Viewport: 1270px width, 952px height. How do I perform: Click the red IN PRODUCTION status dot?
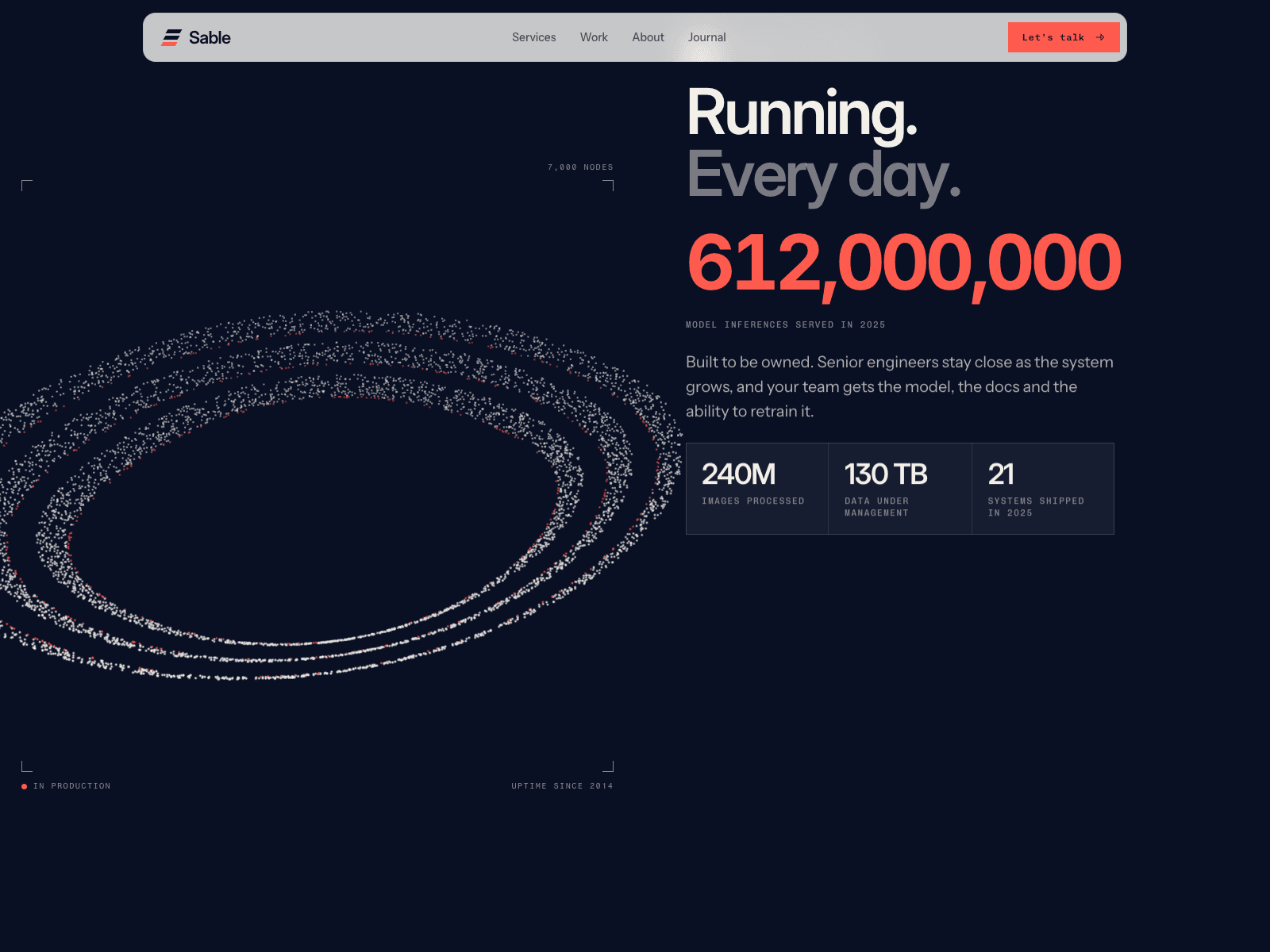(25, 786)
